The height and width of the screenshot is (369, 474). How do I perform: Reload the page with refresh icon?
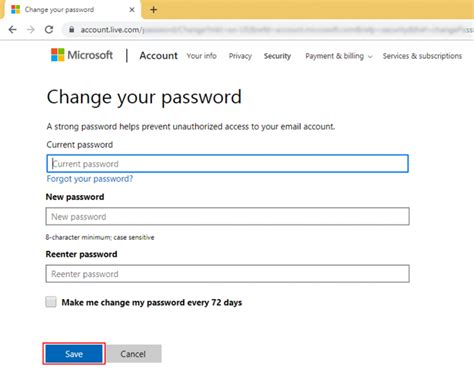click(49, 30)
